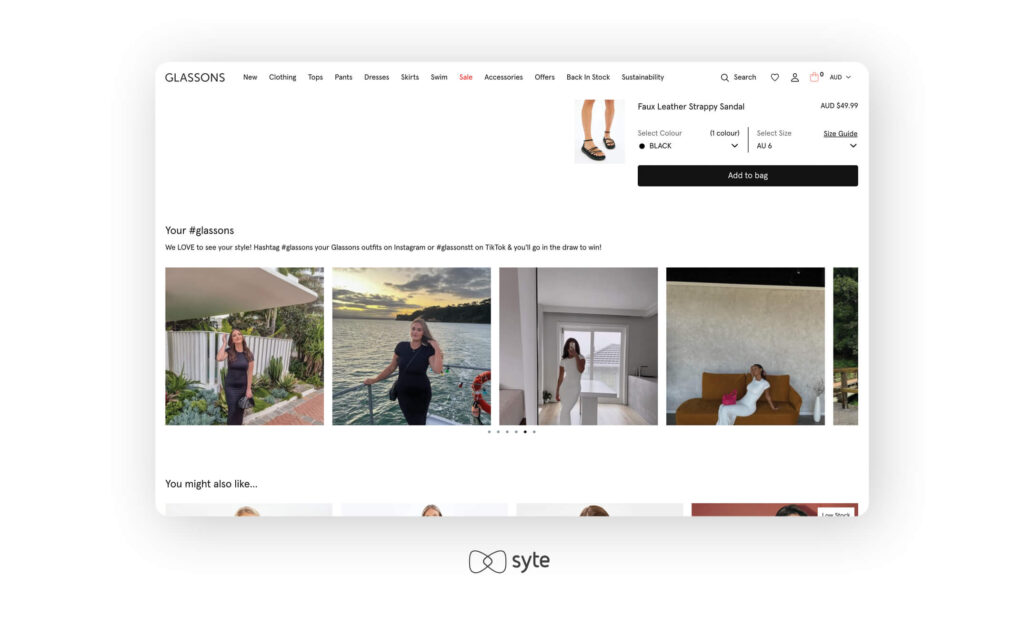
Task: Select the Skirts category
Action: [409, 77]
